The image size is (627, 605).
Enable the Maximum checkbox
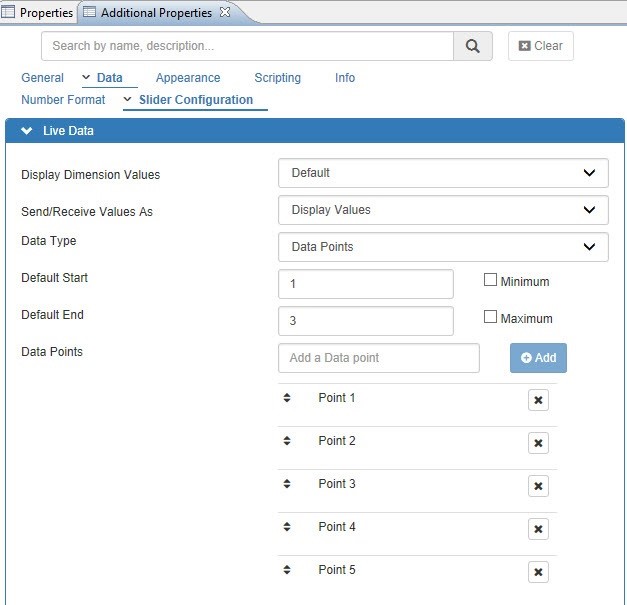click(x=491, y=318)
